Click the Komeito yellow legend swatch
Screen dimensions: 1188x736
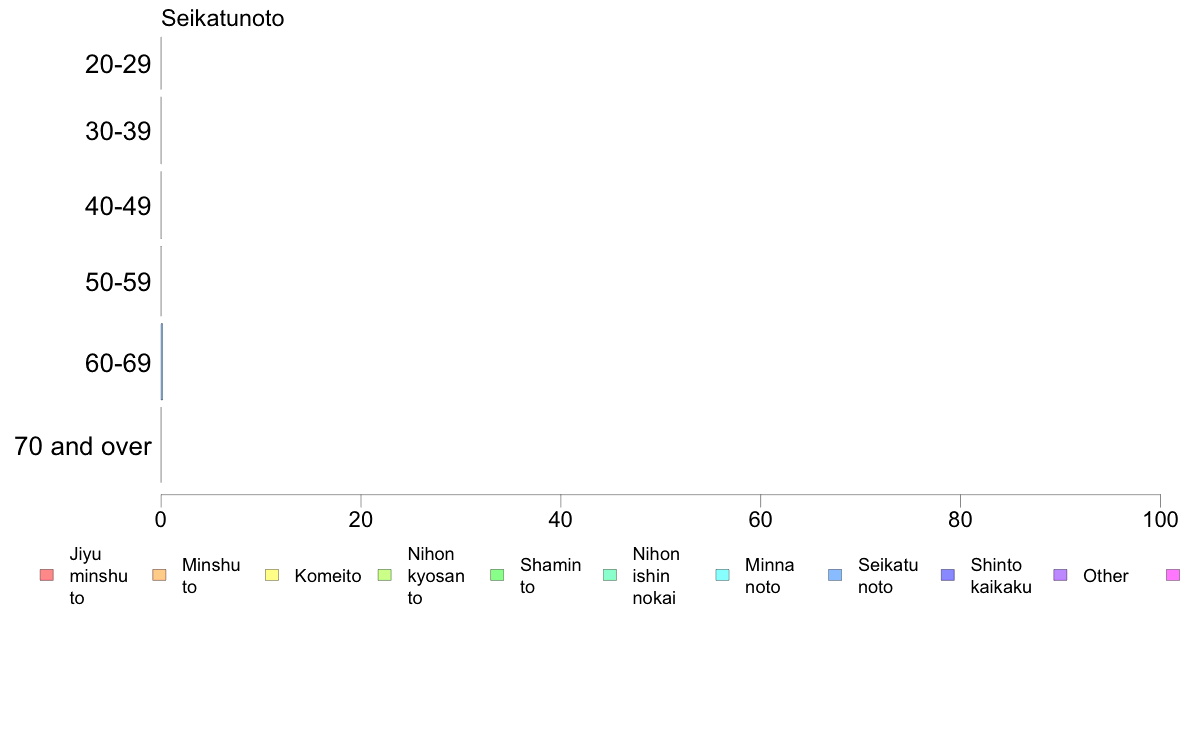[x=272, y=575]
